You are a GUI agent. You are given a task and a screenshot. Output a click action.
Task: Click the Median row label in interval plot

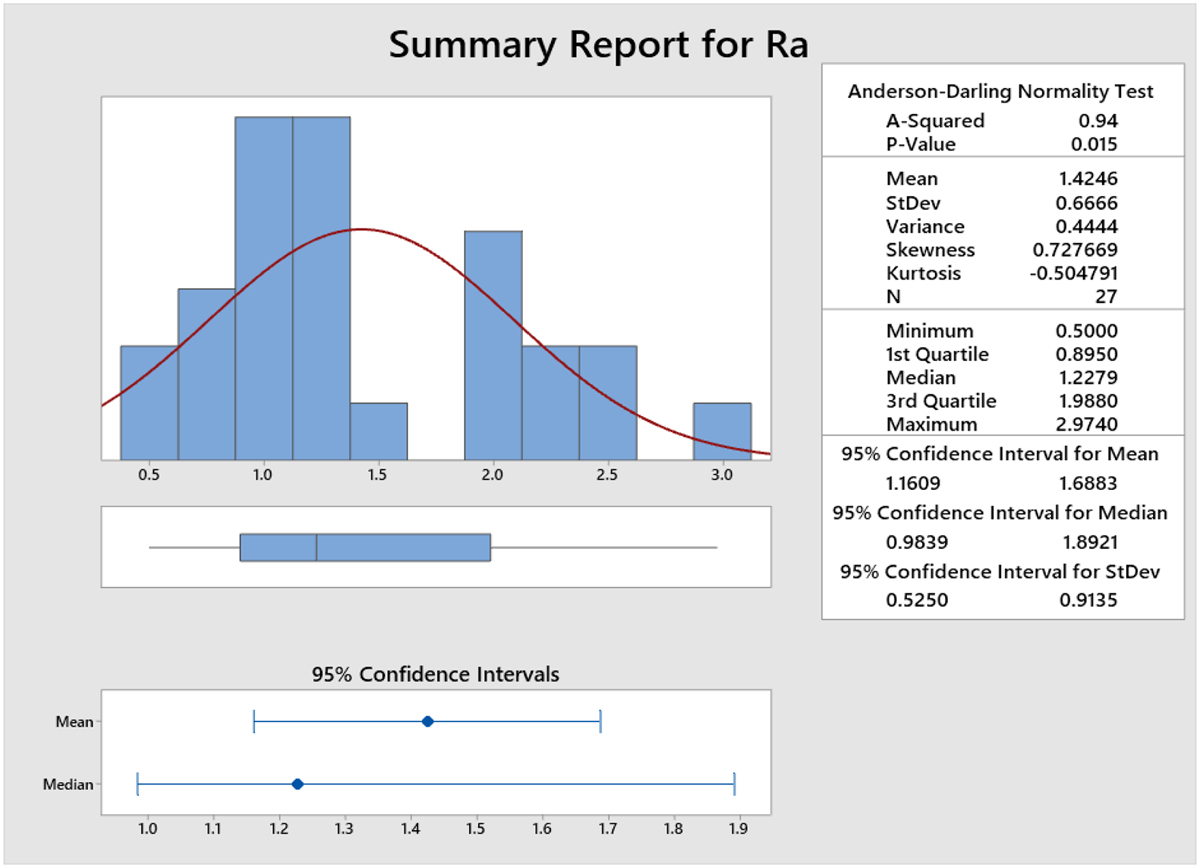coord(68,784)
